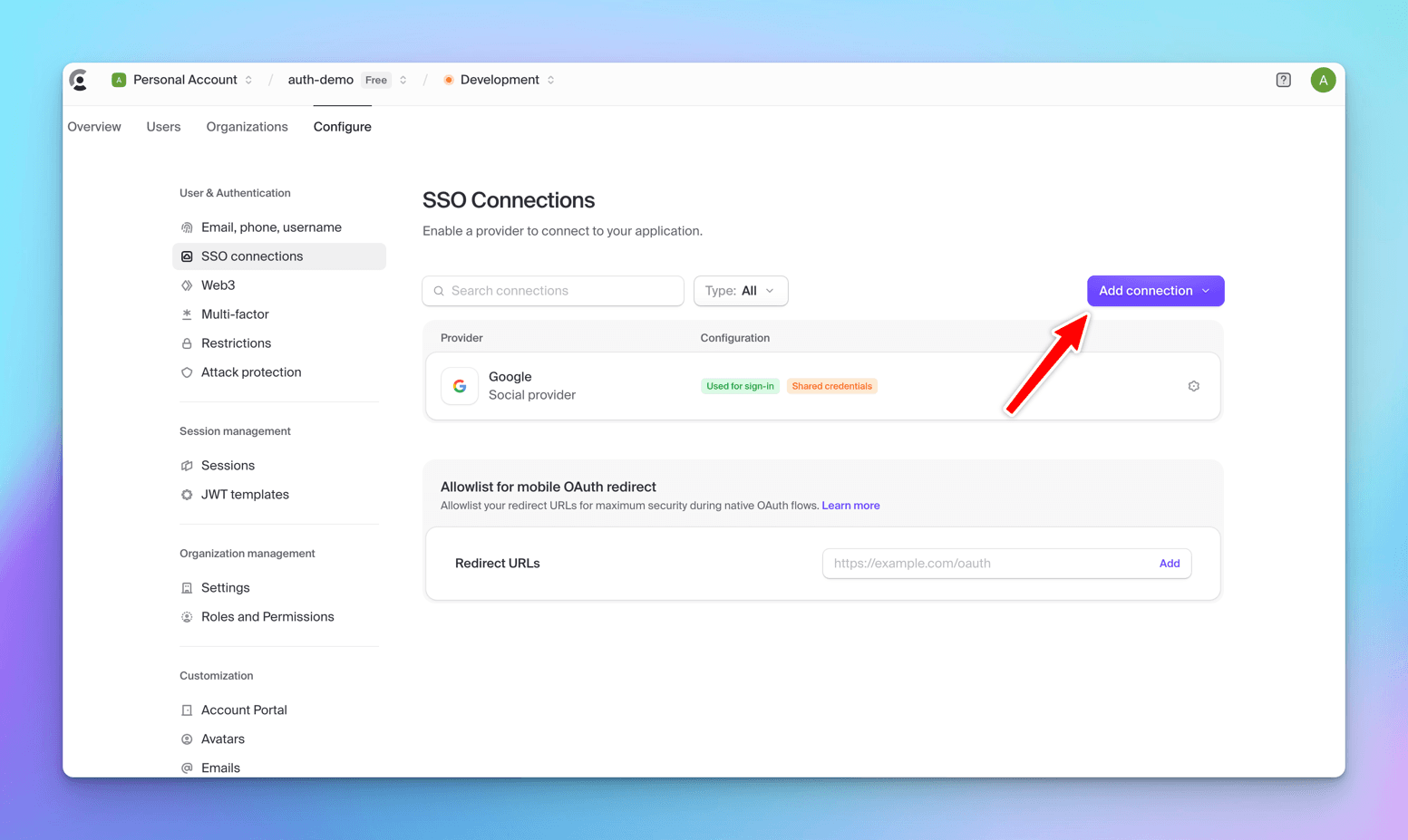This screenshot has height=840, width=1408.
Task: Click the Free plan badge
Action: [376, 80]
